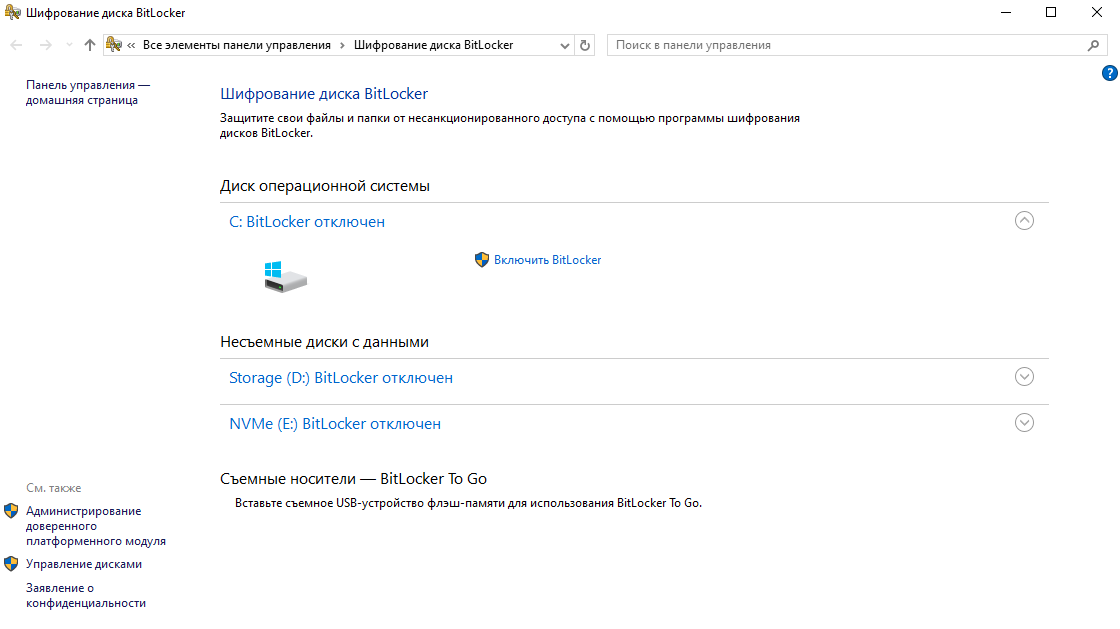The height and width of the screenshot is (629, 1120).
Task: Click the up arrow navigation button
Action: pyautogui.click(x=90, y=45)
